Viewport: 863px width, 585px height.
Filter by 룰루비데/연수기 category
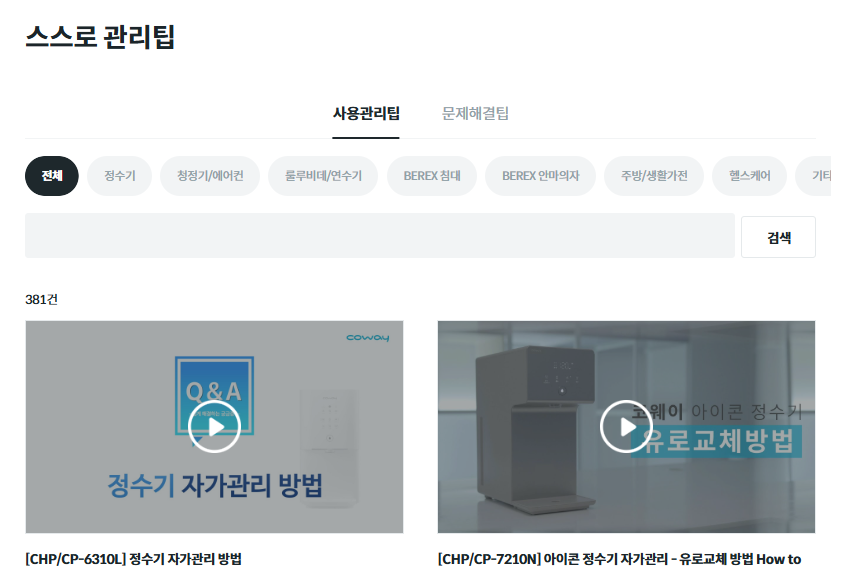coord(323,176)
